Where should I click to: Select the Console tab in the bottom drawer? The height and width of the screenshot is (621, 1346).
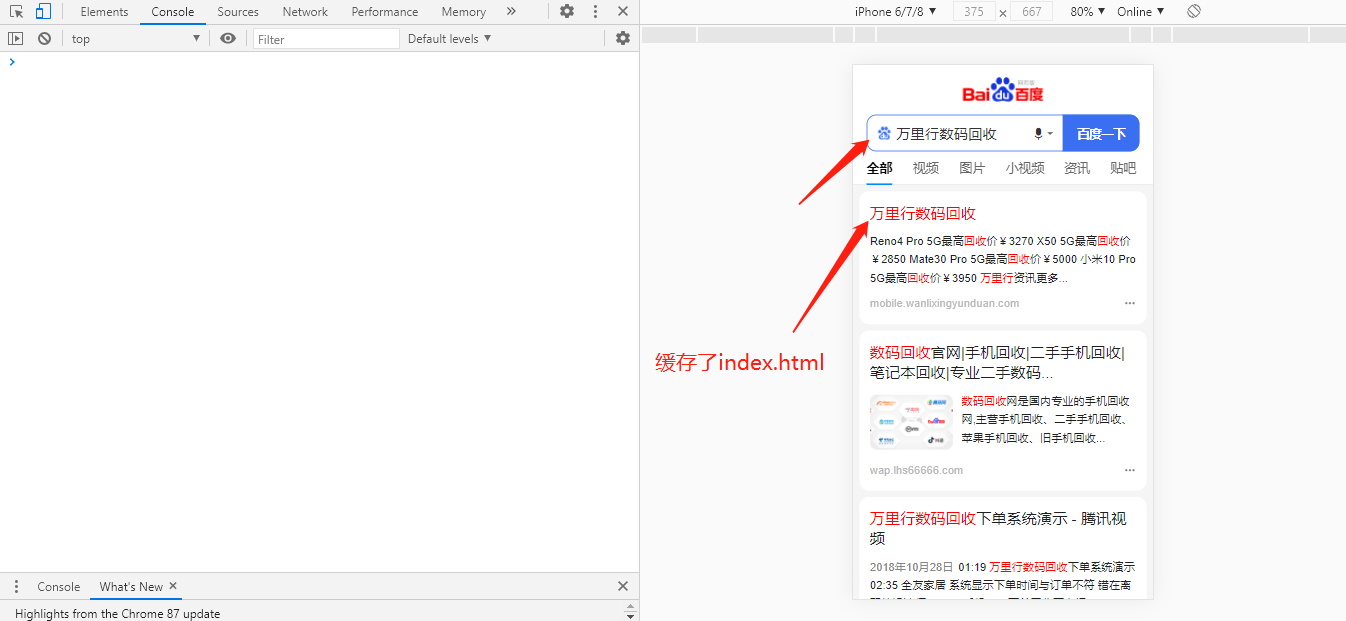click(59, 587)
